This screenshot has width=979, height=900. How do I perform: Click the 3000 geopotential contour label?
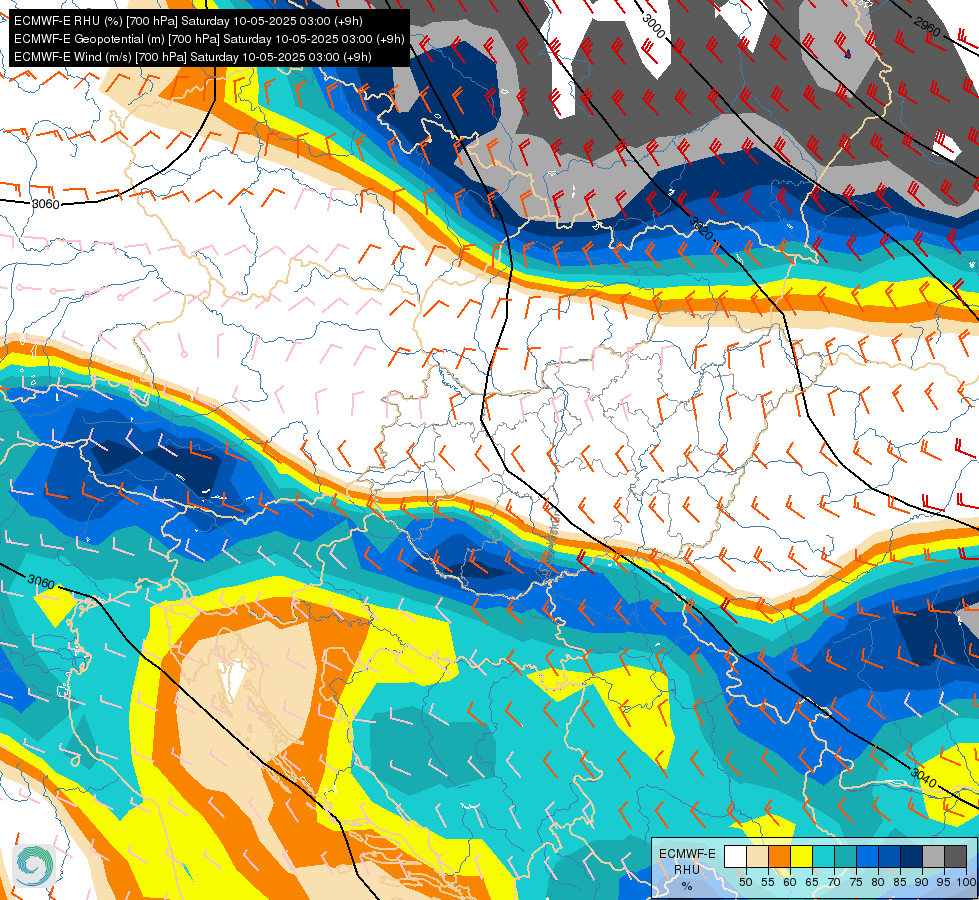click(x=654, y=26)
